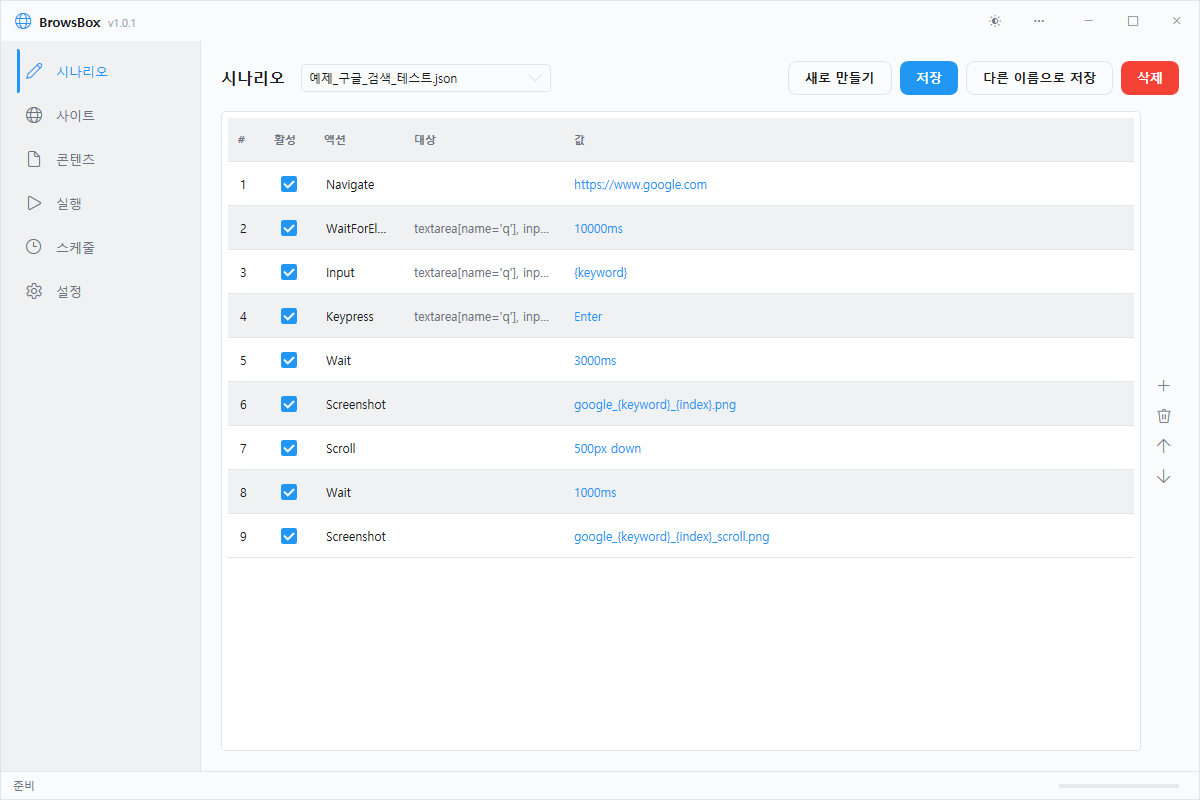Select the Scroll action cell
The image size is (1200, 800).
point(340,448)
